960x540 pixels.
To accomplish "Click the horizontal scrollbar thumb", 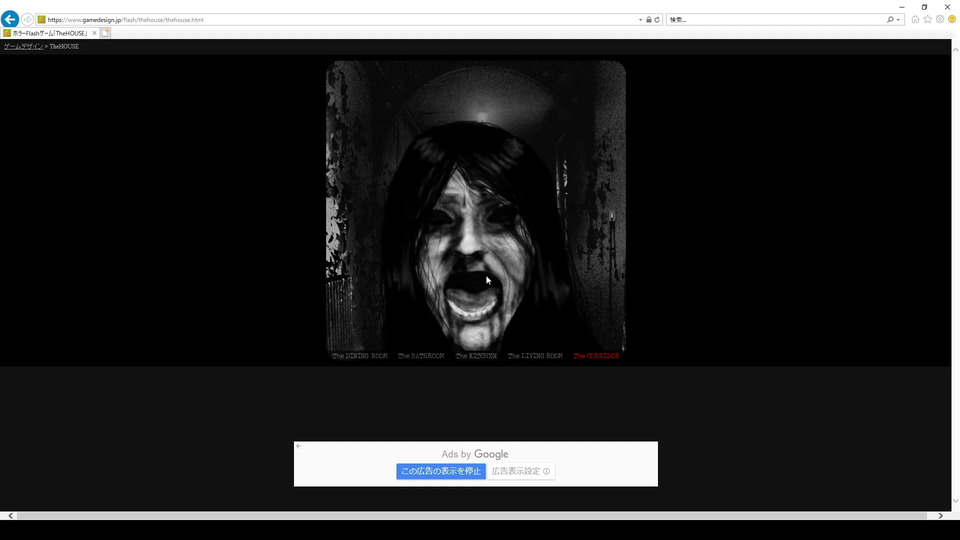I will coord(471,516).
